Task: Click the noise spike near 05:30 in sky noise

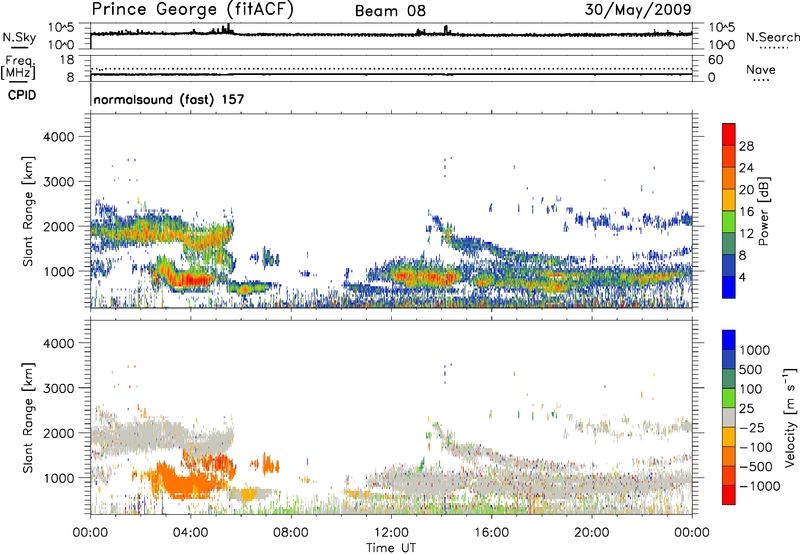Action: (x=228, y=28)
